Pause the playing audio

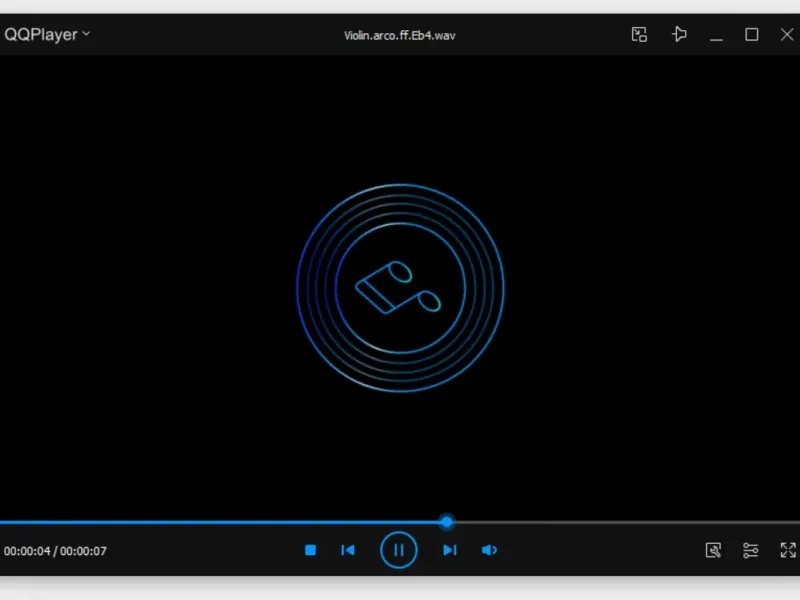click(x=398, y=550)
